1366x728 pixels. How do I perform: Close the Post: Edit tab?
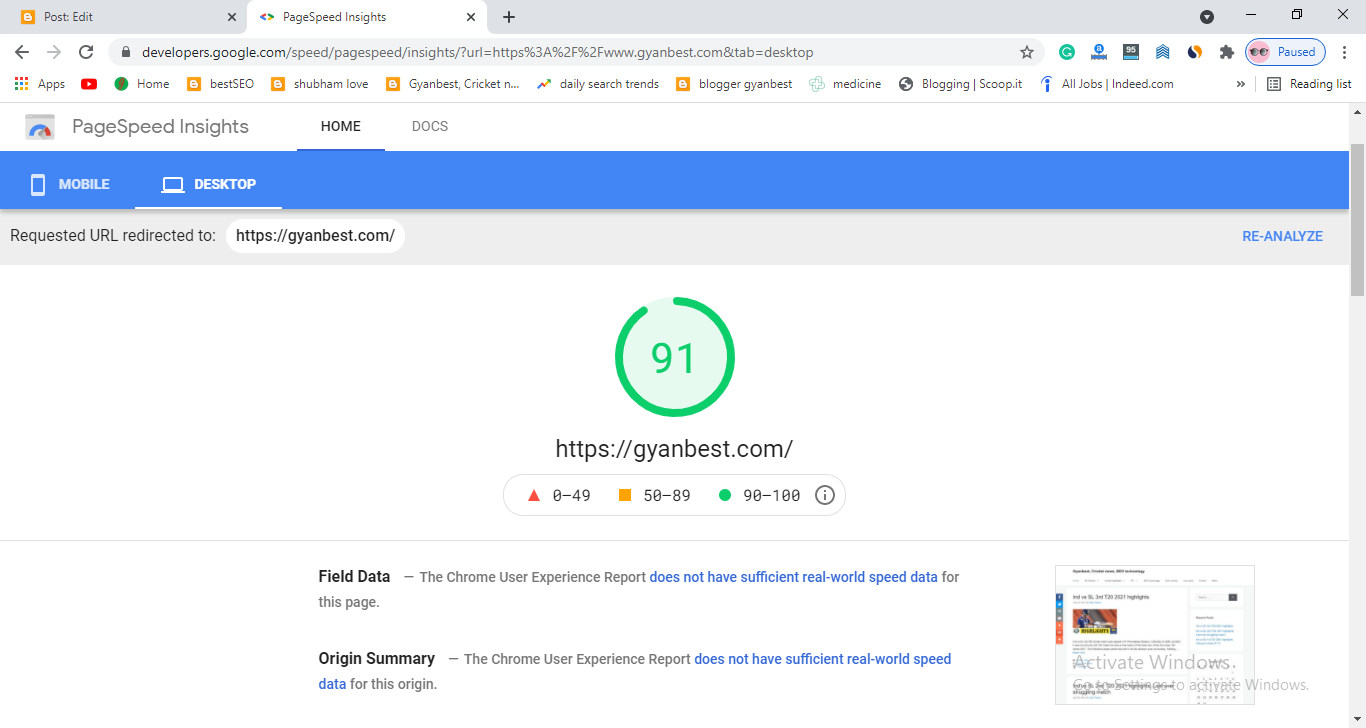coord(232,17)
